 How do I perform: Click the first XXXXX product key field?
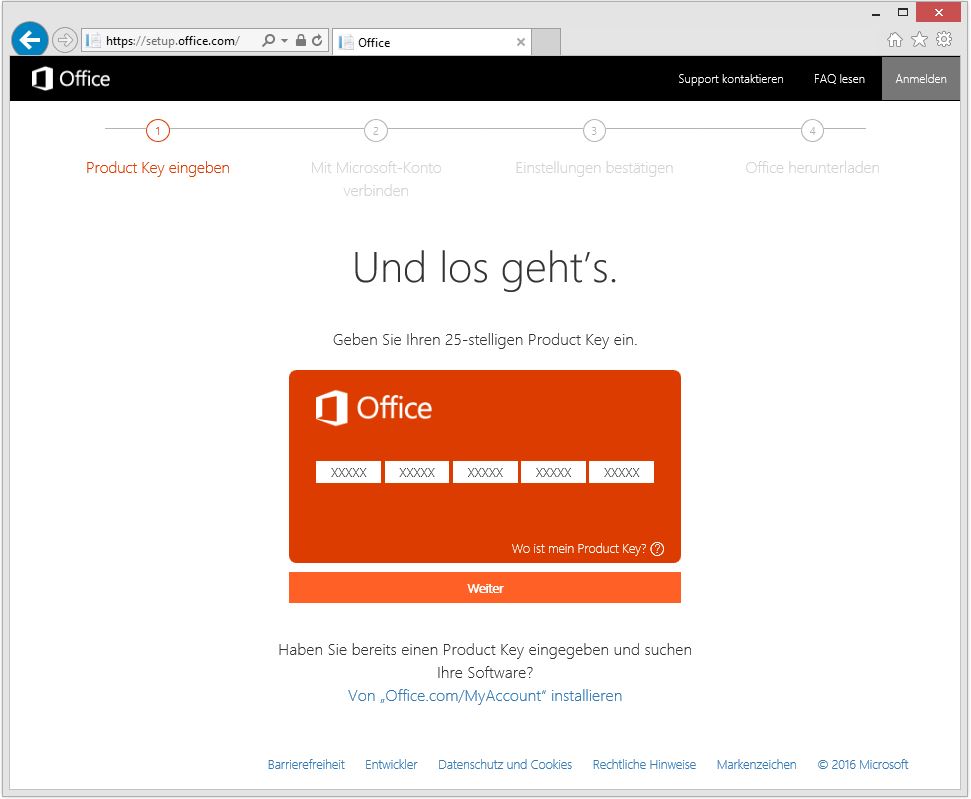pos(348,471)
